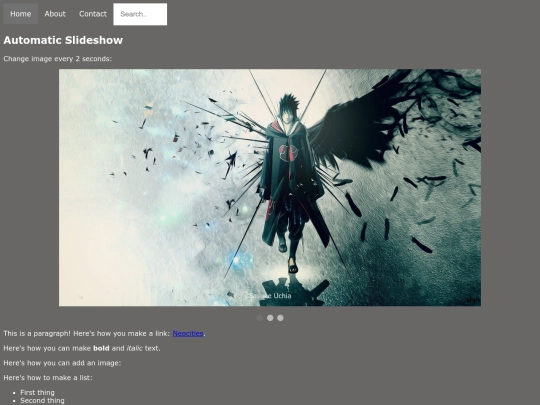The width and height of the screenshot is (540, 405).
Task: Click the italic word in paragraph
Action: point(135,348)
